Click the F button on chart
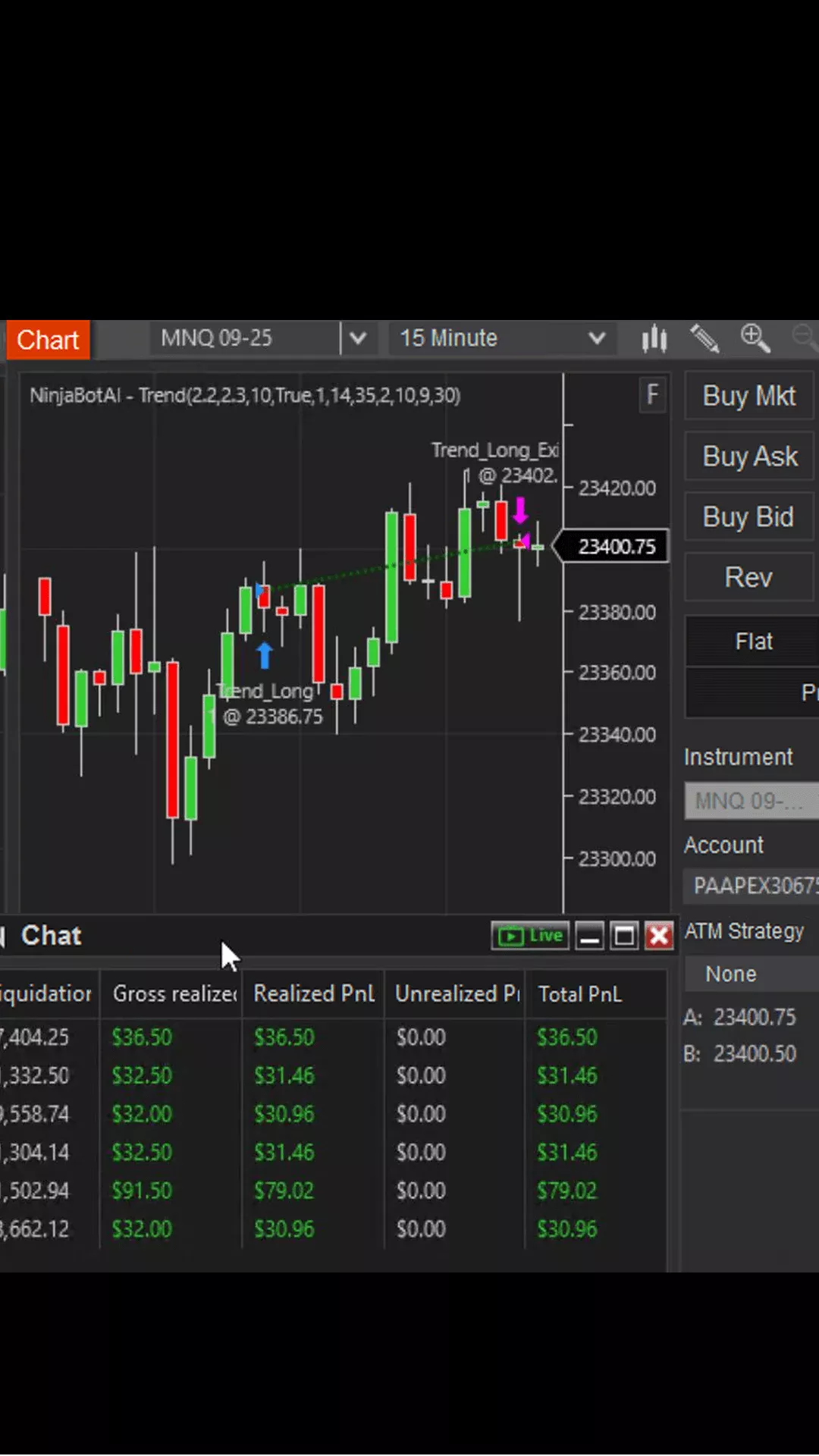The image size is (819, 1456). point(652,394)
